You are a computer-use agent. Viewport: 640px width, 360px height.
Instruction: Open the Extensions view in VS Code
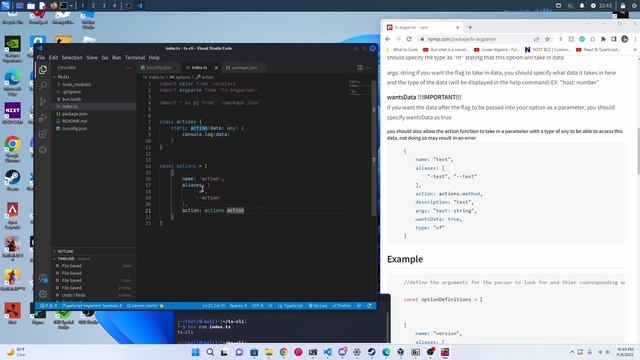[x=43, y=134]
